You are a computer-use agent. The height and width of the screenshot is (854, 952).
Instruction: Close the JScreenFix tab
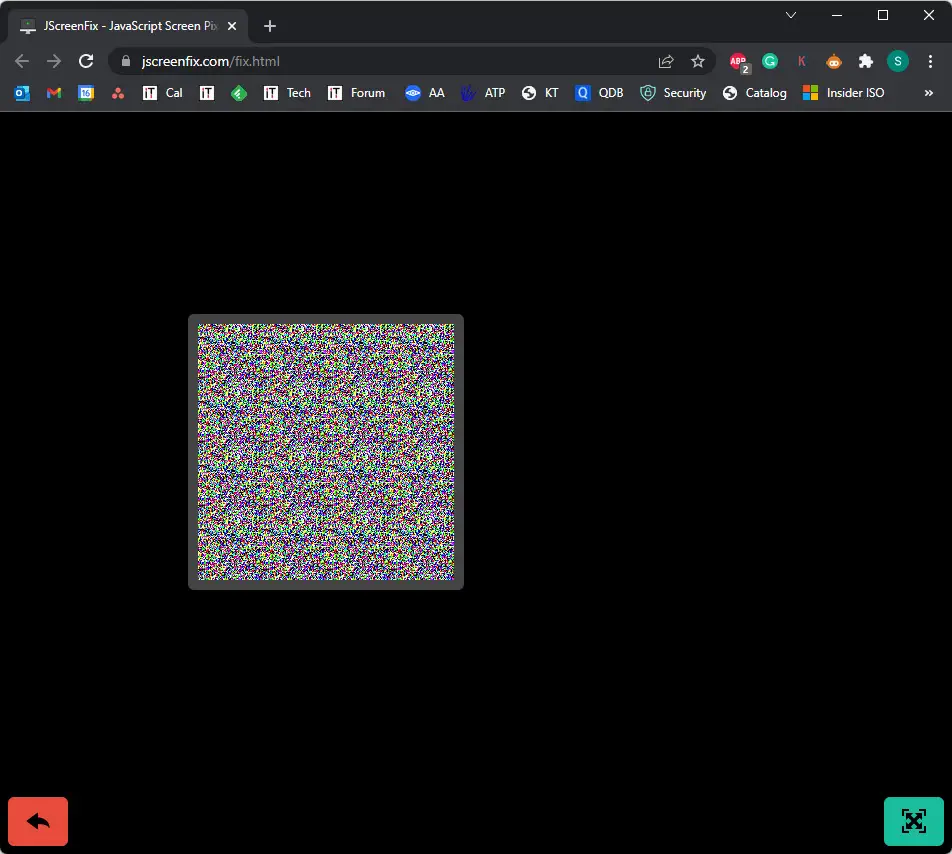(x=231, y=26)
